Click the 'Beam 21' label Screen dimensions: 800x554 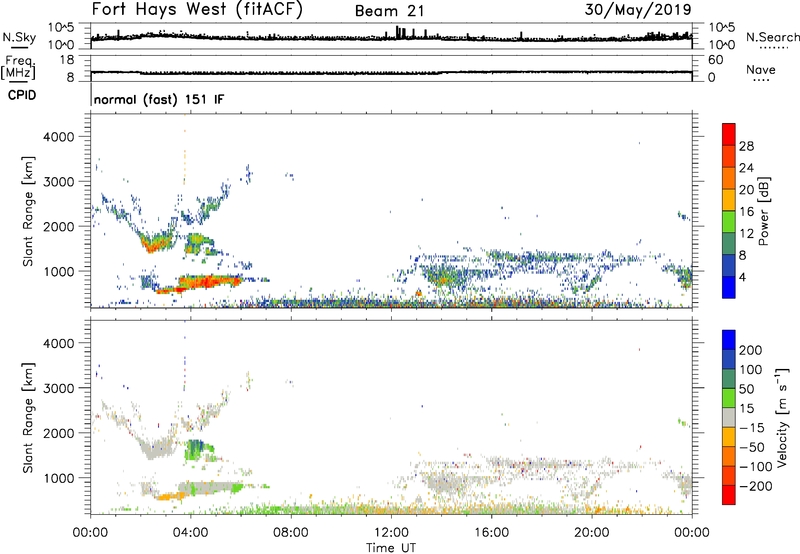coord(389,11)
